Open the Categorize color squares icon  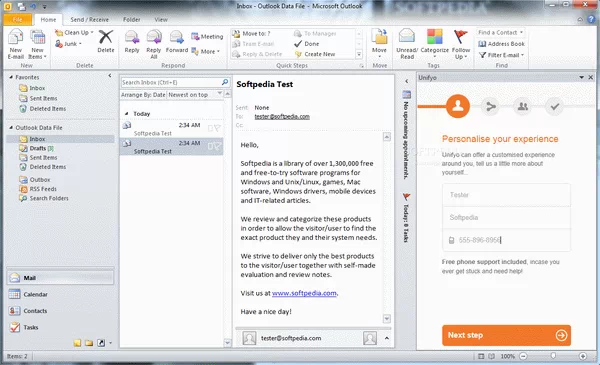[x=435, y=37]
